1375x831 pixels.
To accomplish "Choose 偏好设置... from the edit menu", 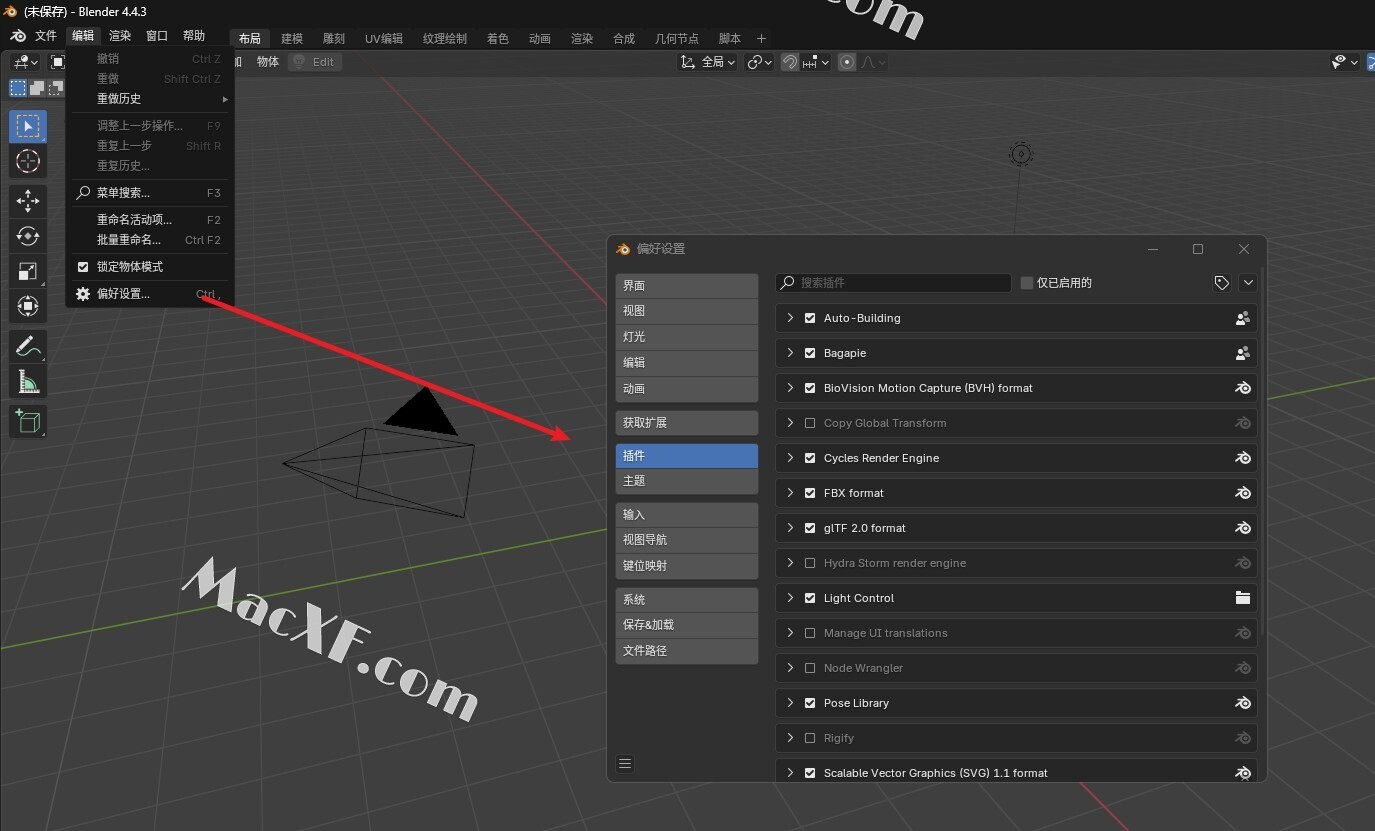I will point(150,294).
